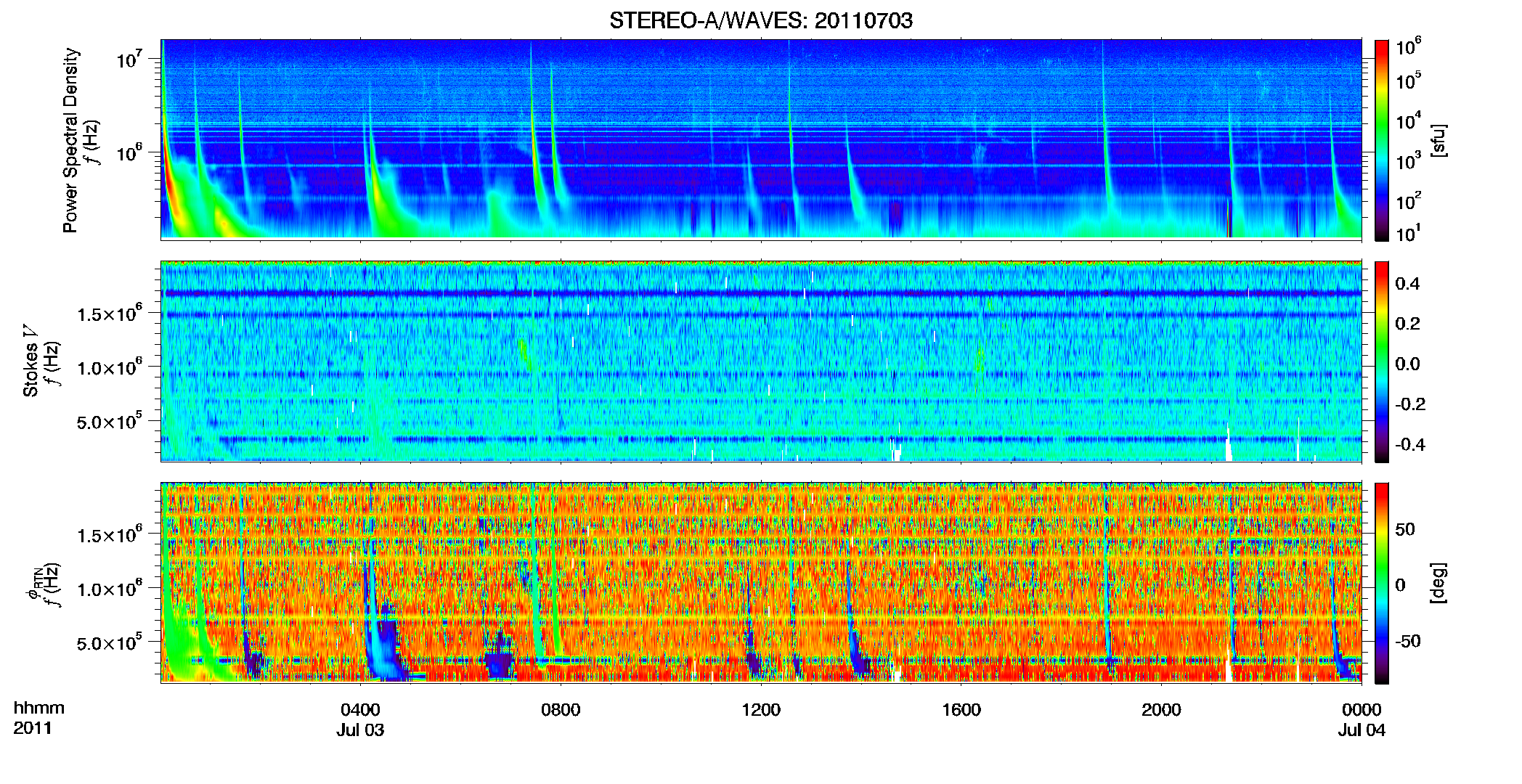Click the φRTN degrees color bar
1522x784 pixels.
[1381, 583]
